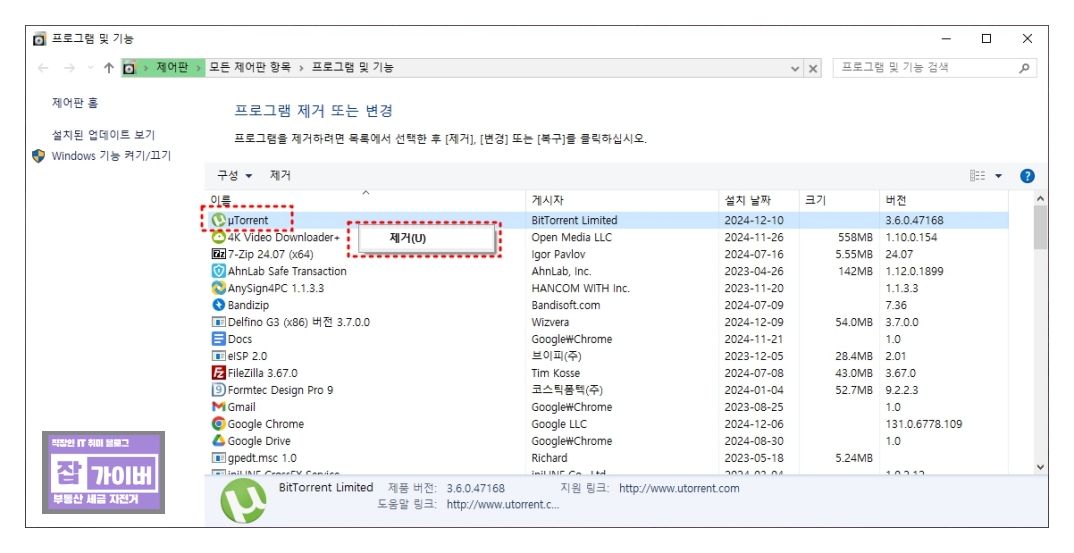The width and height of the screenshot is (1074, 553).
Task: Click publisher Tim Kosse cell
Action: pos(555,373)
